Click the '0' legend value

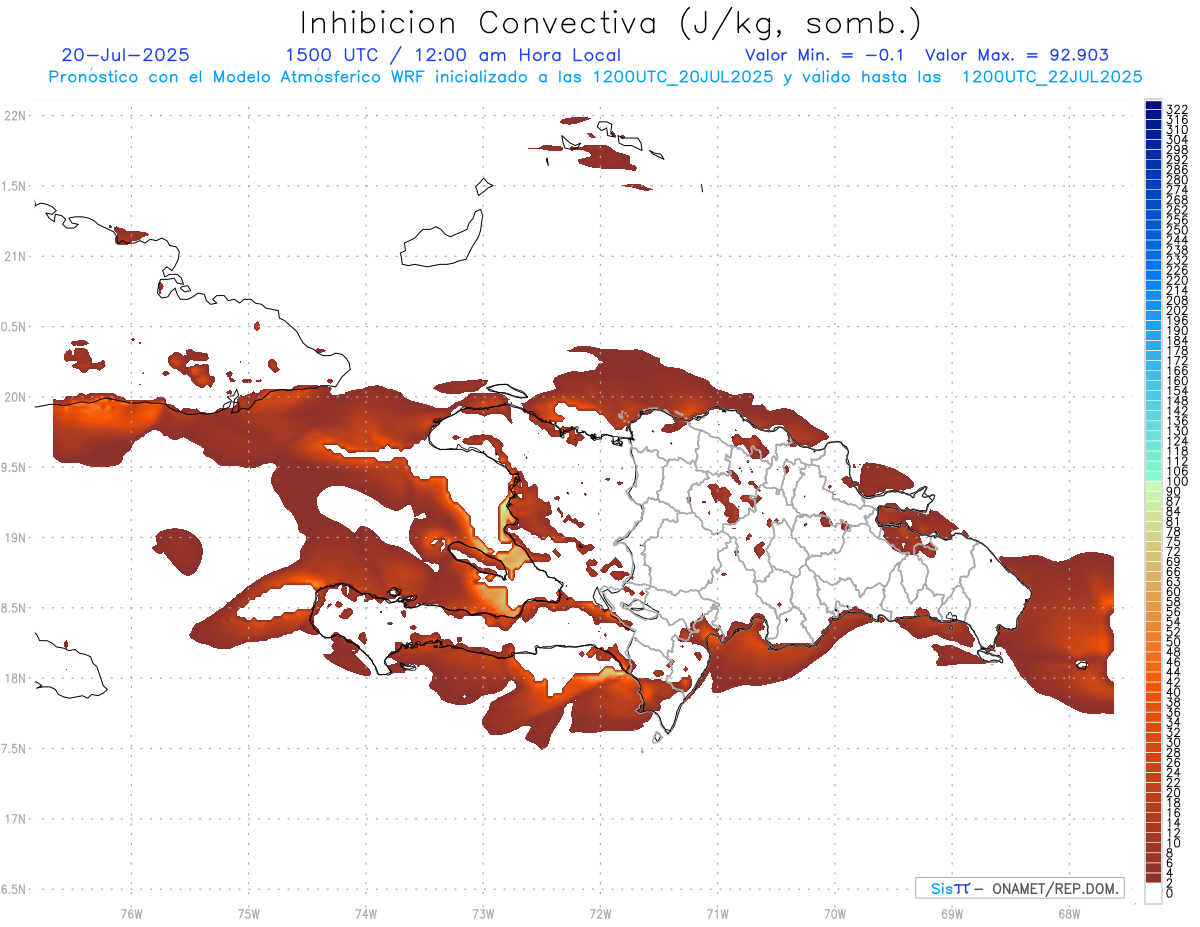(1170, 892)
